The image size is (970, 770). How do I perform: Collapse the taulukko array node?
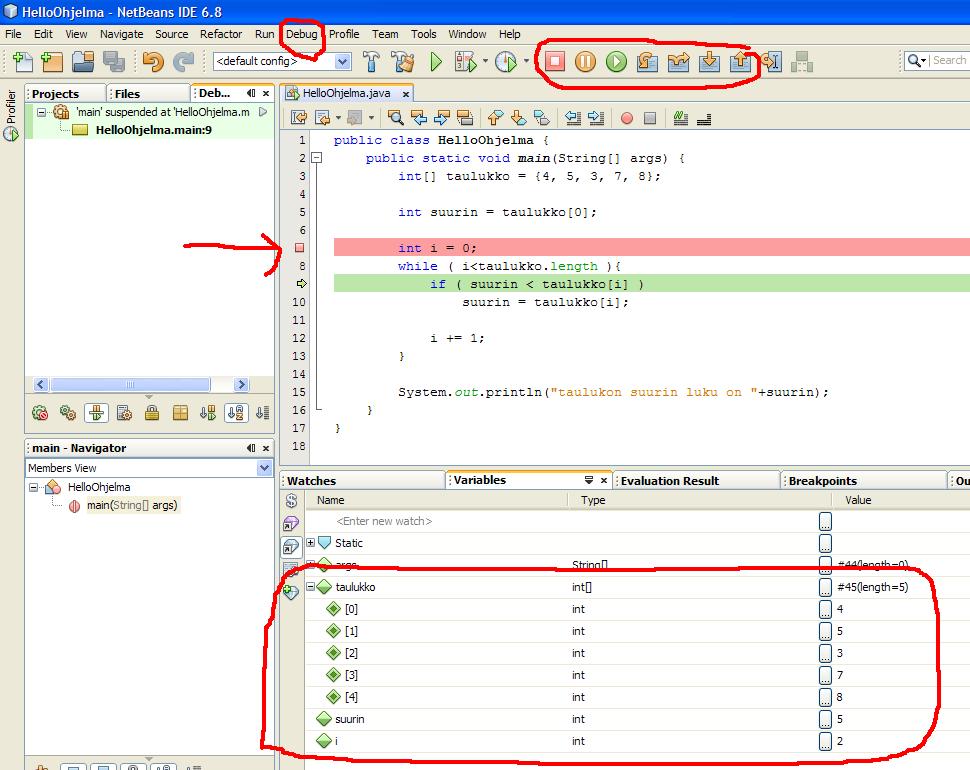point(311,587)
